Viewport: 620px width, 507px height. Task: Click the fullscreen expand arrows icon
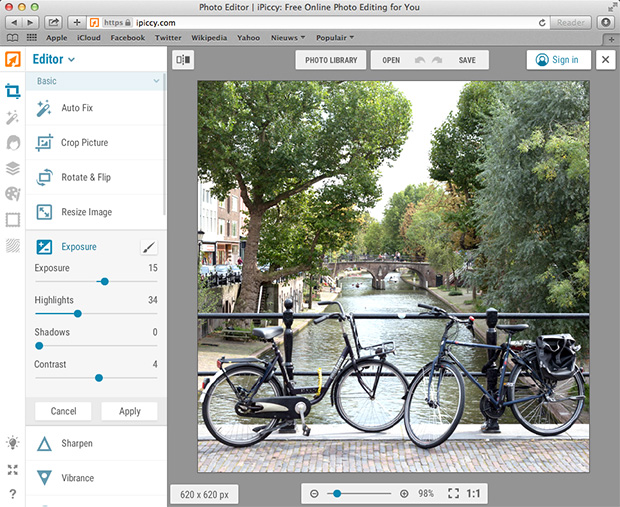pyautogui.click(x=13, y=469)
